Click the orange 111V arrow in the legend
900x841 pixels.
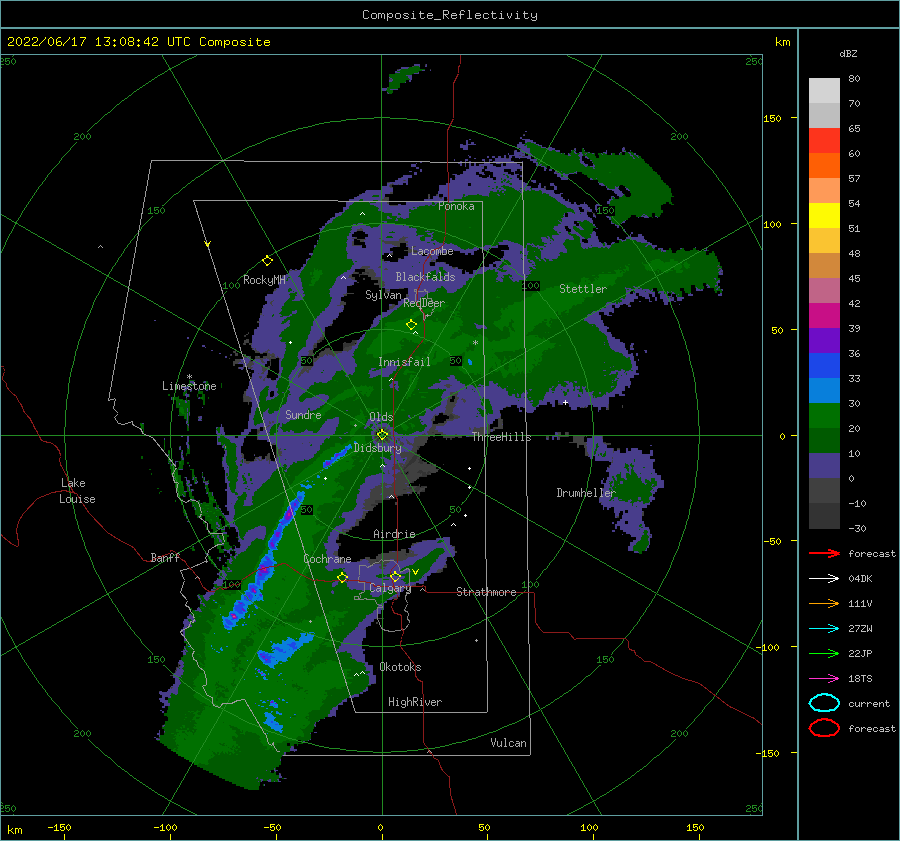point(824,603)
